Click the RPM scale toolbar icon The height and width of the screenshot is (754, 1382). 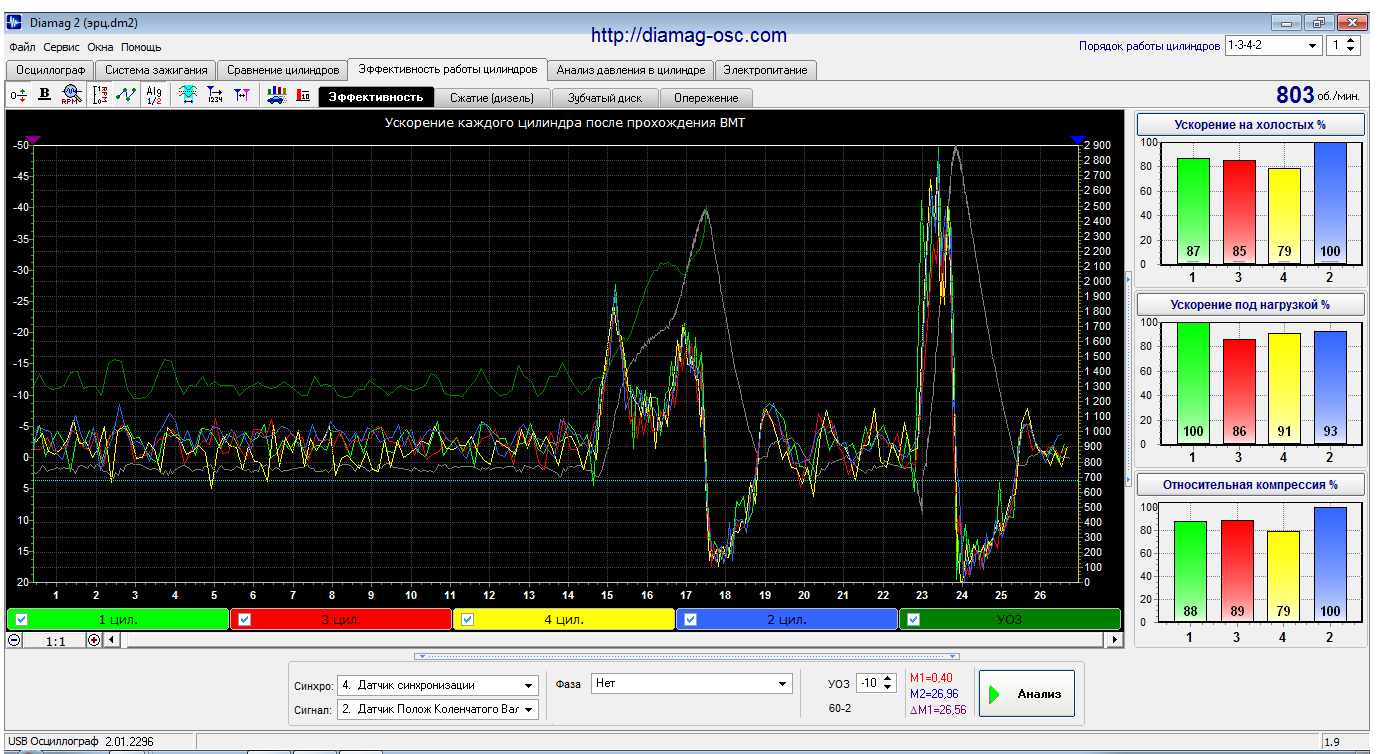(x=99, y=95)
